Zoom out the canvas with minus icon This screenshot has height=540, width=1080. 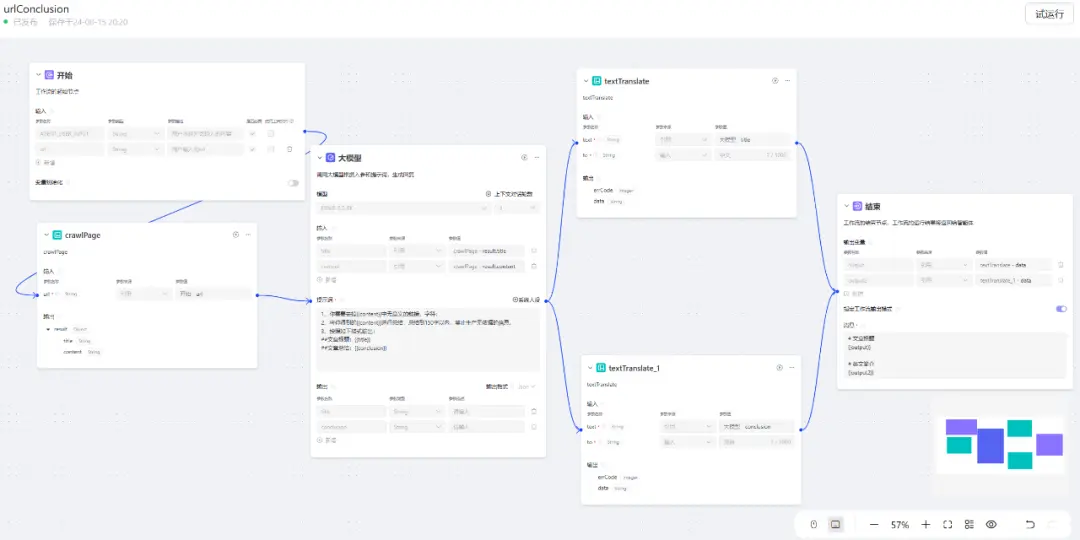click(874, 524)
